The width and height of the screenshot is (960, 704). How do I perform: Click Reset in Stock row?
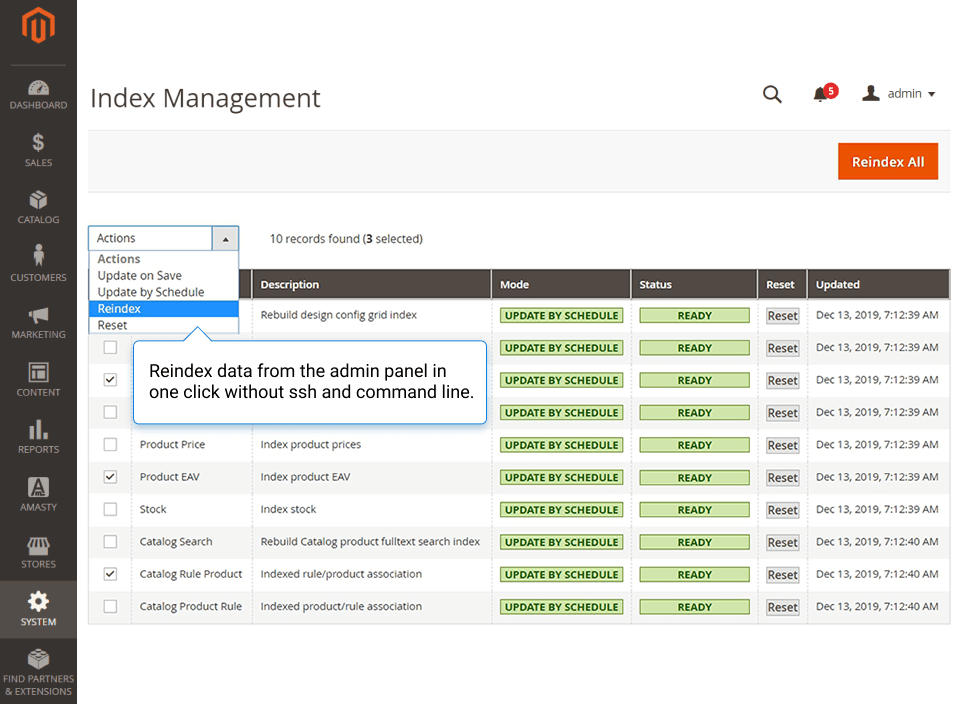782,511
